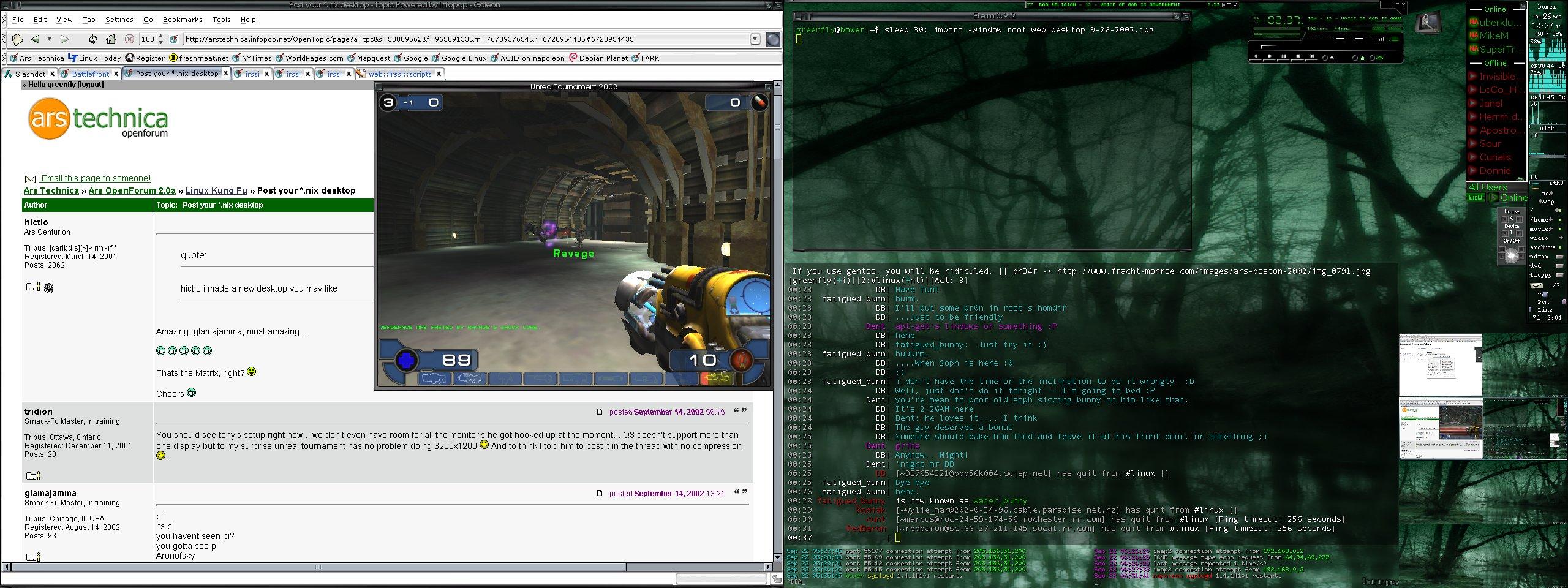Click the LicQ button in the buddy list
Viewport: 1568px width, 588px height.
pos(1476,197)
